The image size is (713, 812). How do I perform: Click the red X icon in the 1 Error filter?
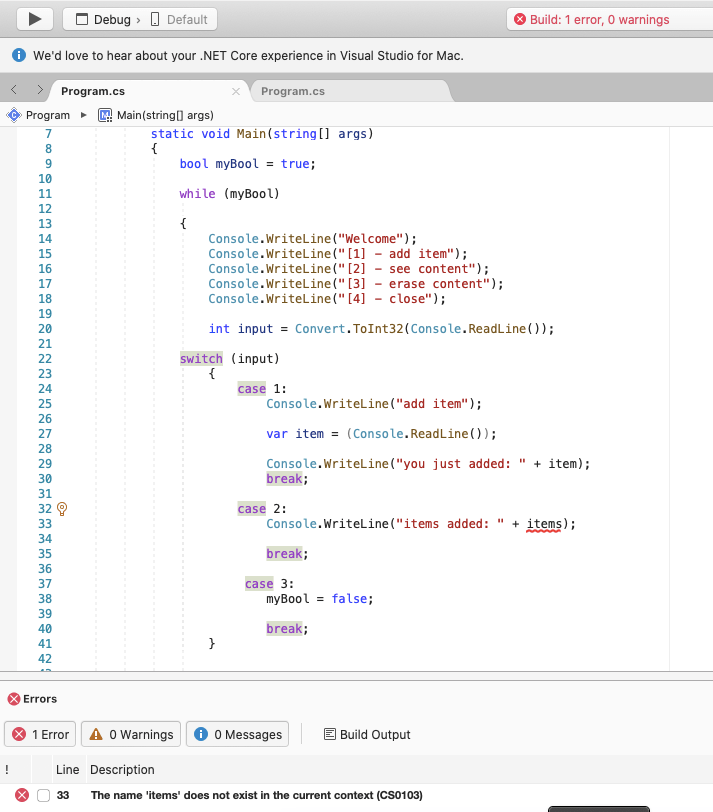coord(19,734)
